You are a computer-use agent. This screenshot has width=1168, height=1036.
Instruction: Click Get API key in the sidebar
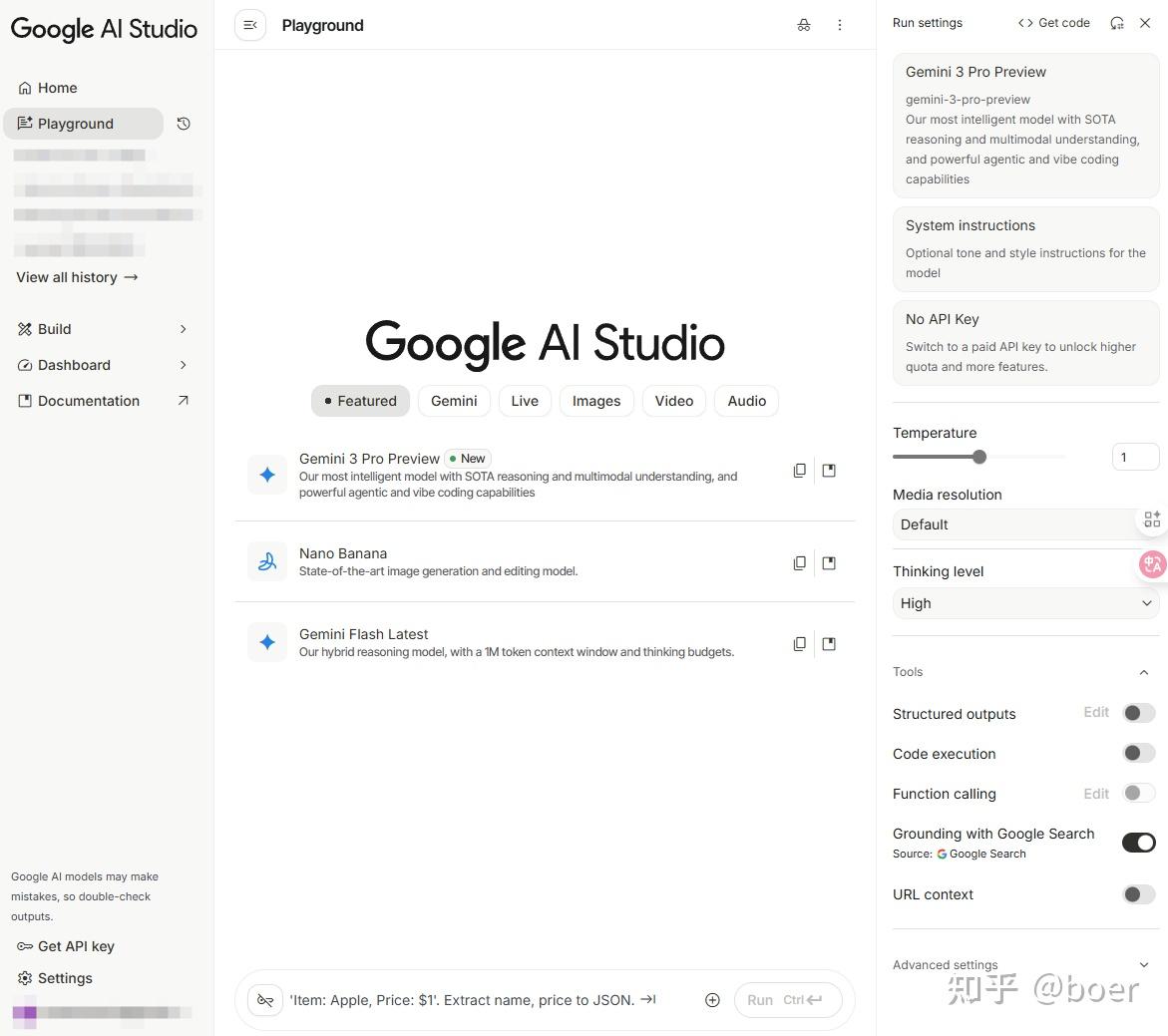[66, 946]
